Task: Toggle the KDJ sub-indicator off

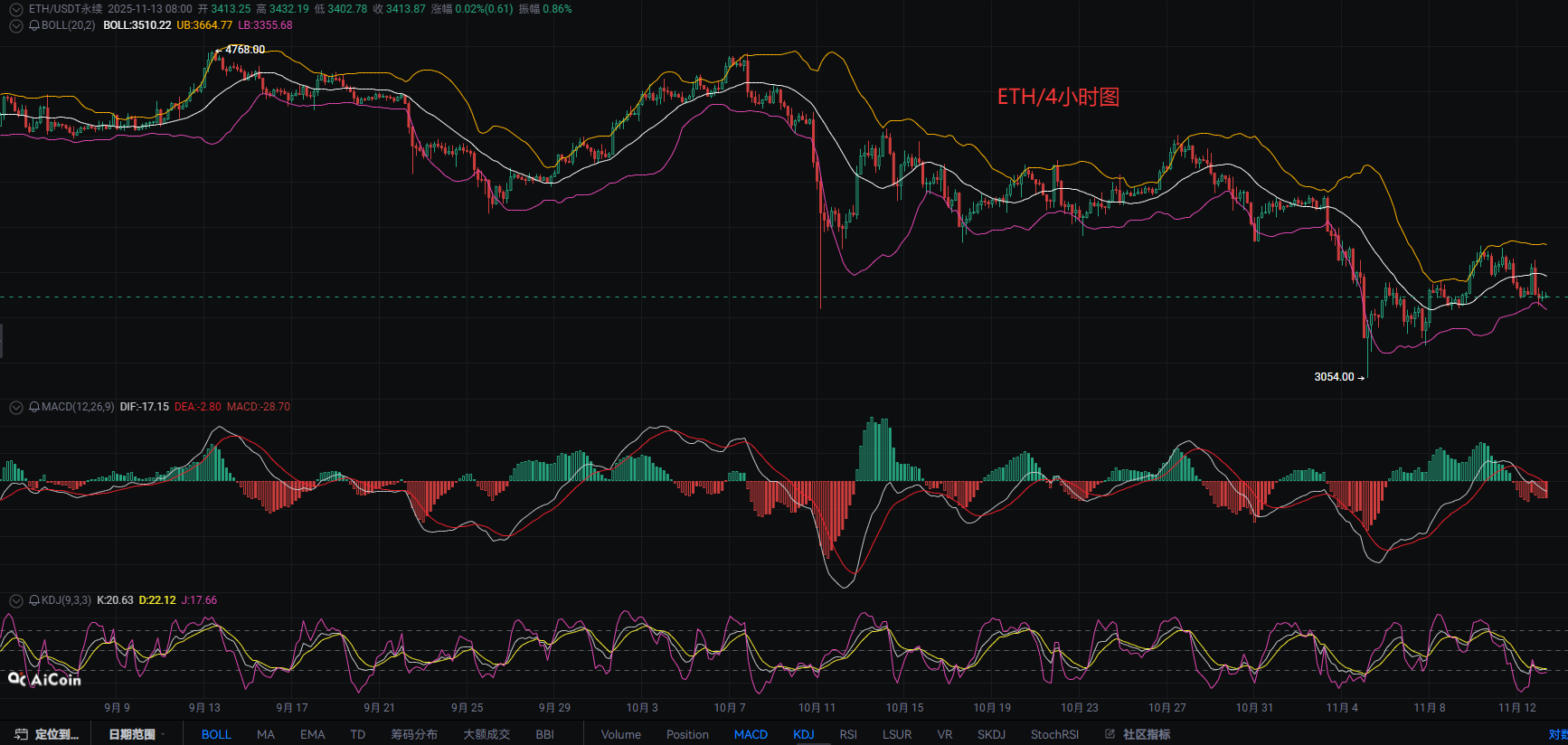Action: click(x=804, y=734)
